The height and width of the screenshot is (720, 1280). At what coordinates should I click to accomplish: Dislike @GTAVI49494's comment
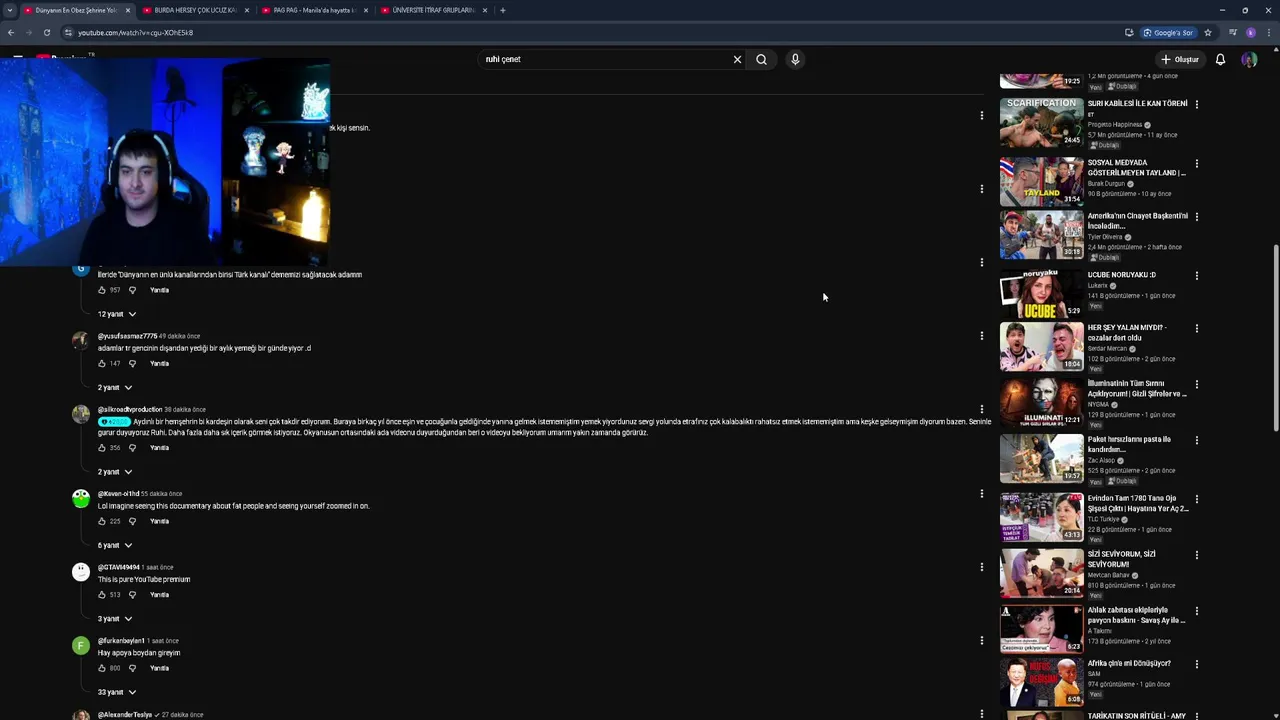132,594
